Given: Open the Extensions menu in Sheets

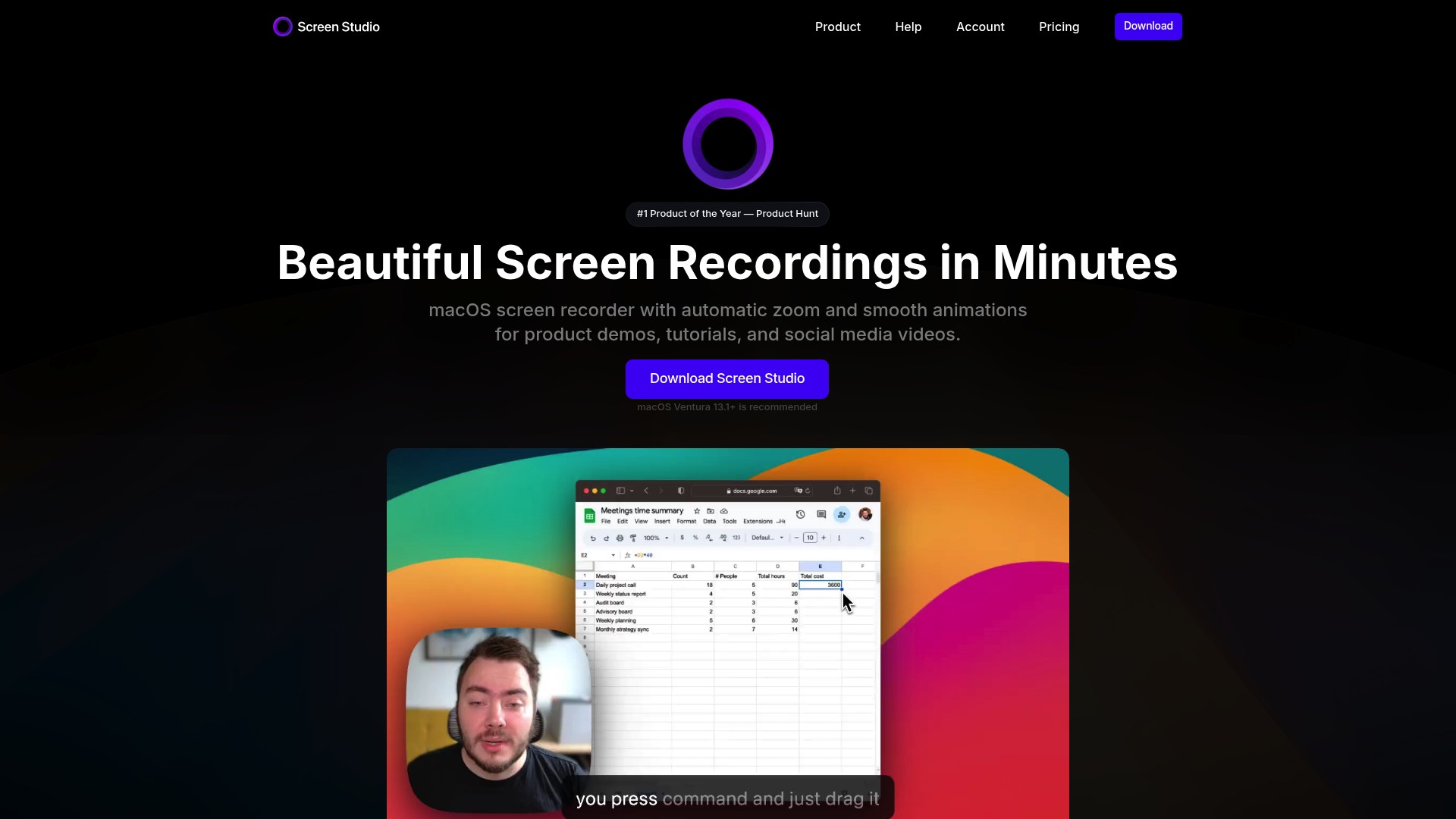Looking at the screenshot, I should tap(758, 522).
